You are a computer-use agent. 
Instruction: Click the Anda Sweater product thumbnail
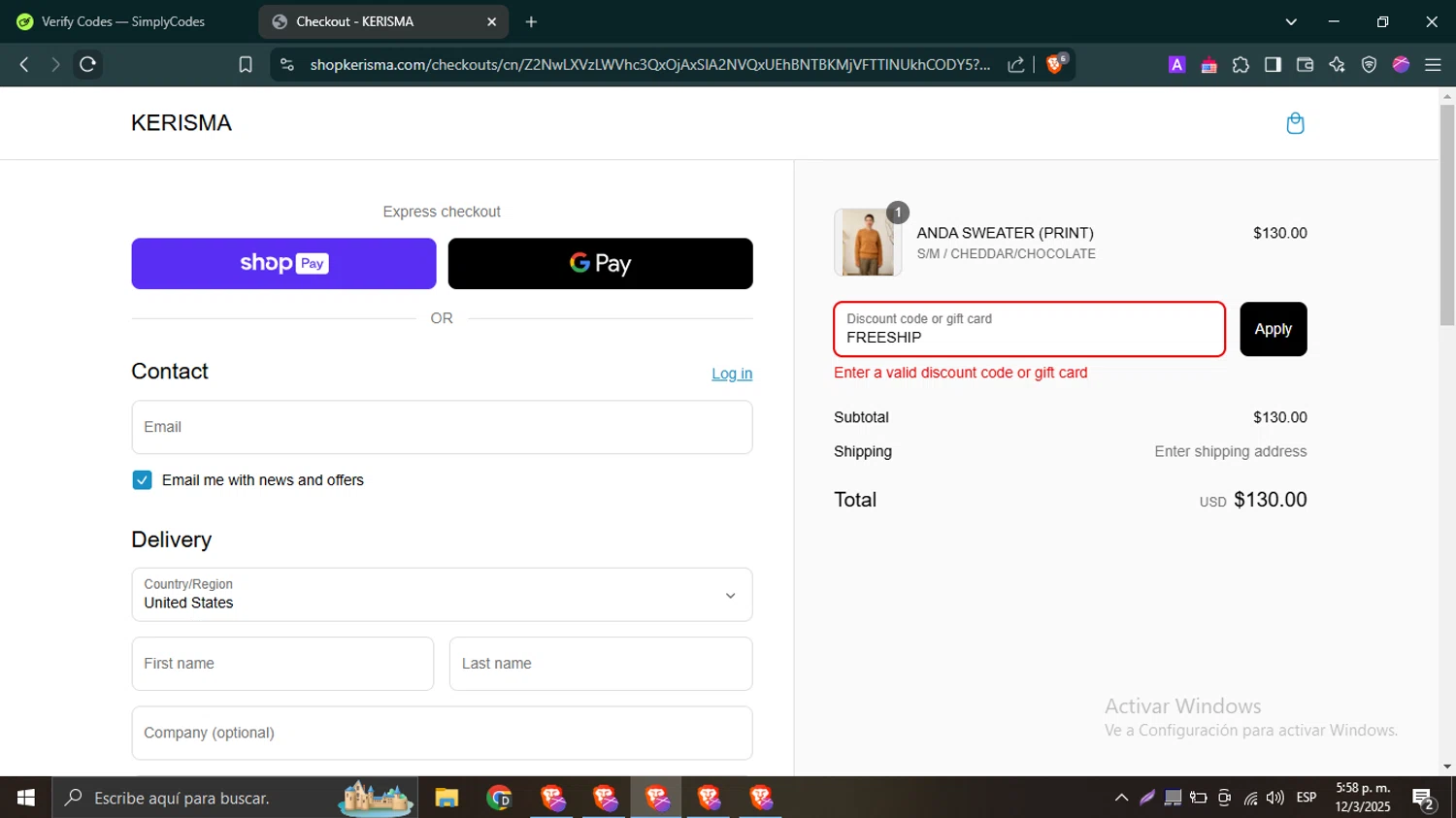(867, 243)
